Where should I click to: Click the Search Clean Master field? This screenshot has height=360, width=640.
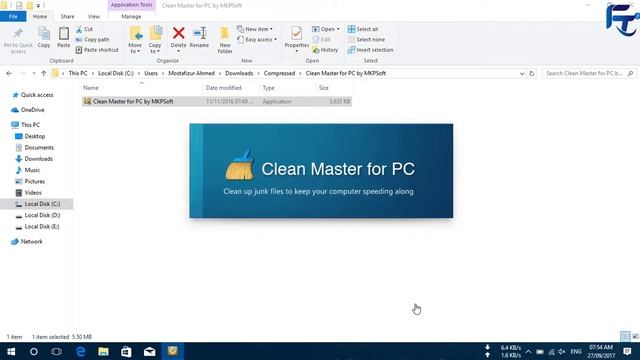[589, 73]
